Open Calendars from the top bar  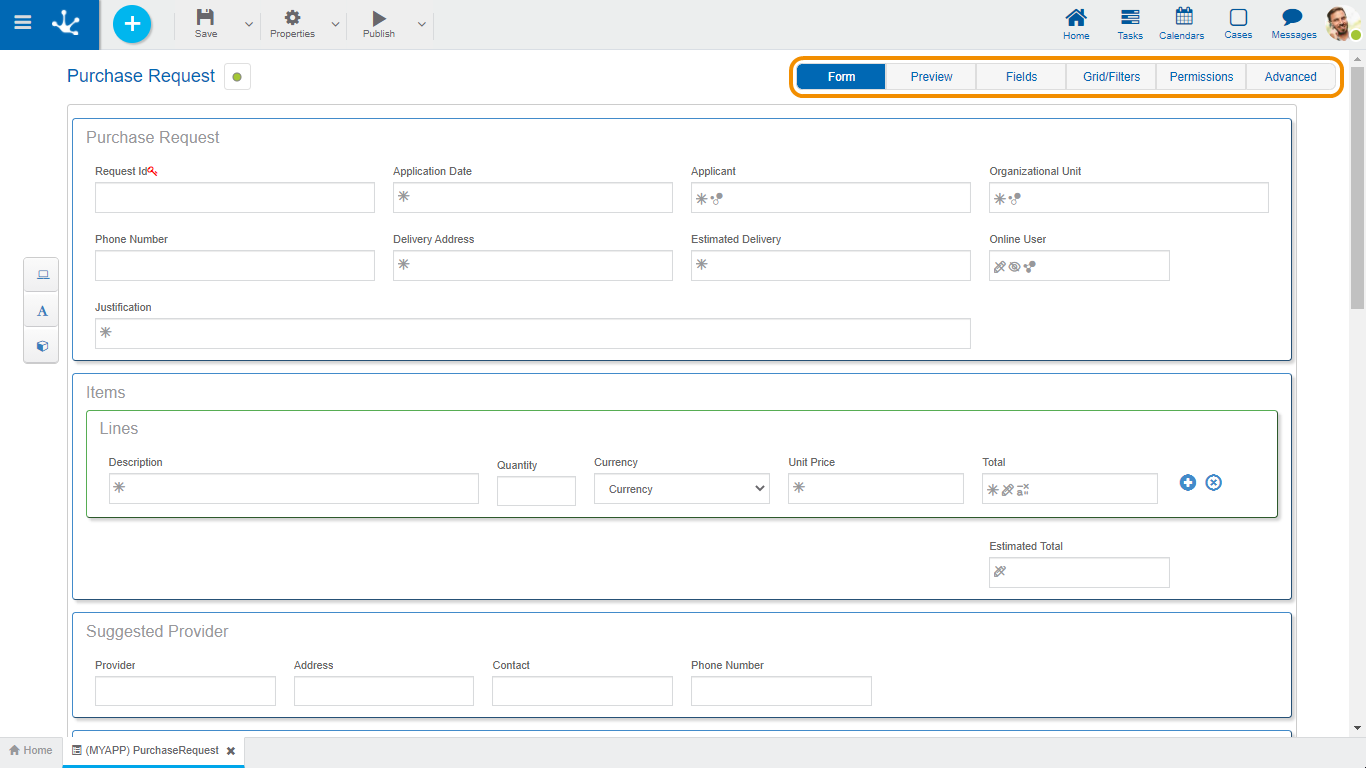1182,23
